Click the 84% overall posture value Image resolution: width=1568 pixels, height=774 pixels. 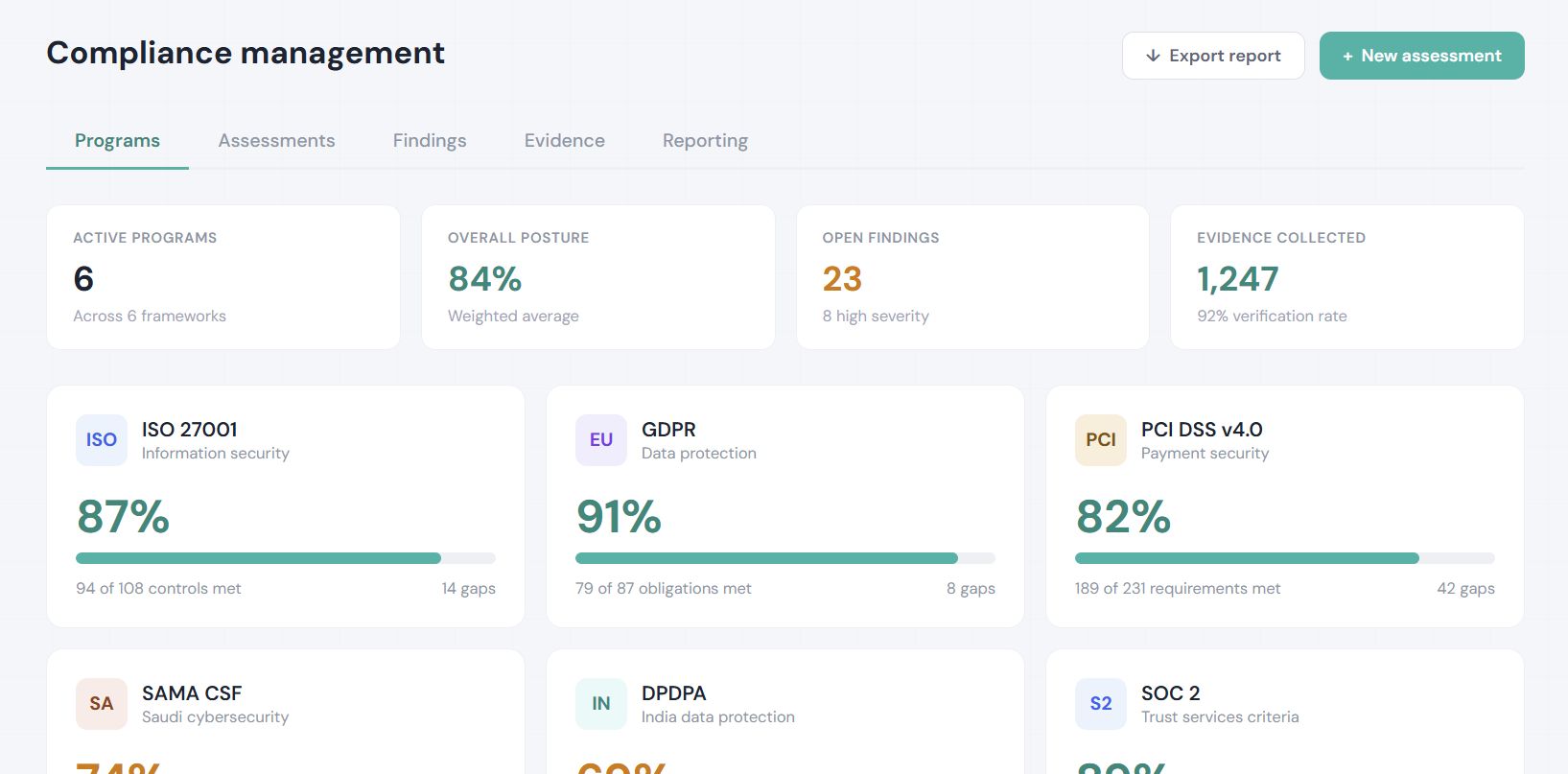coord(484,279)
